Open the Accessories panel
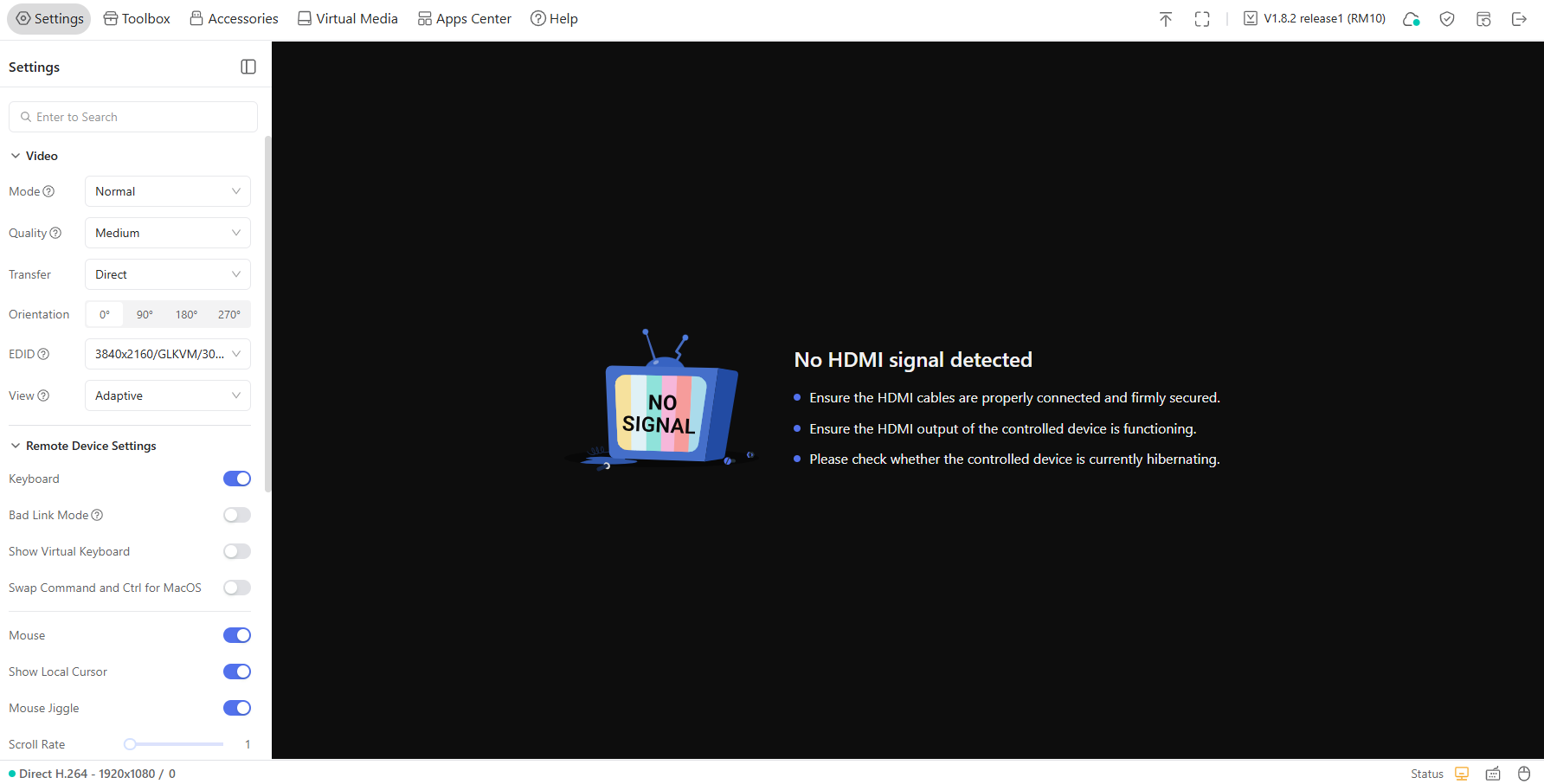Screen dimensions: 1544x784 [234, 18]
